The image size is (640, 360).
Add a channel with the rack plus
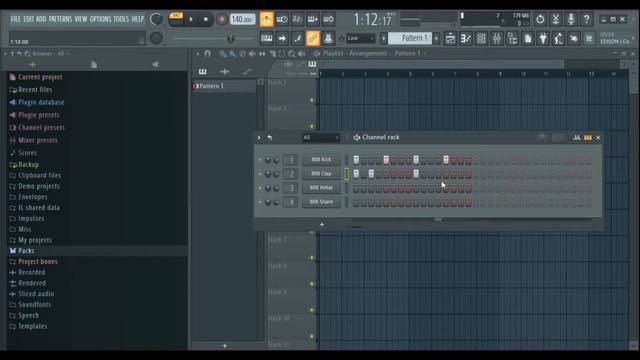322,224
